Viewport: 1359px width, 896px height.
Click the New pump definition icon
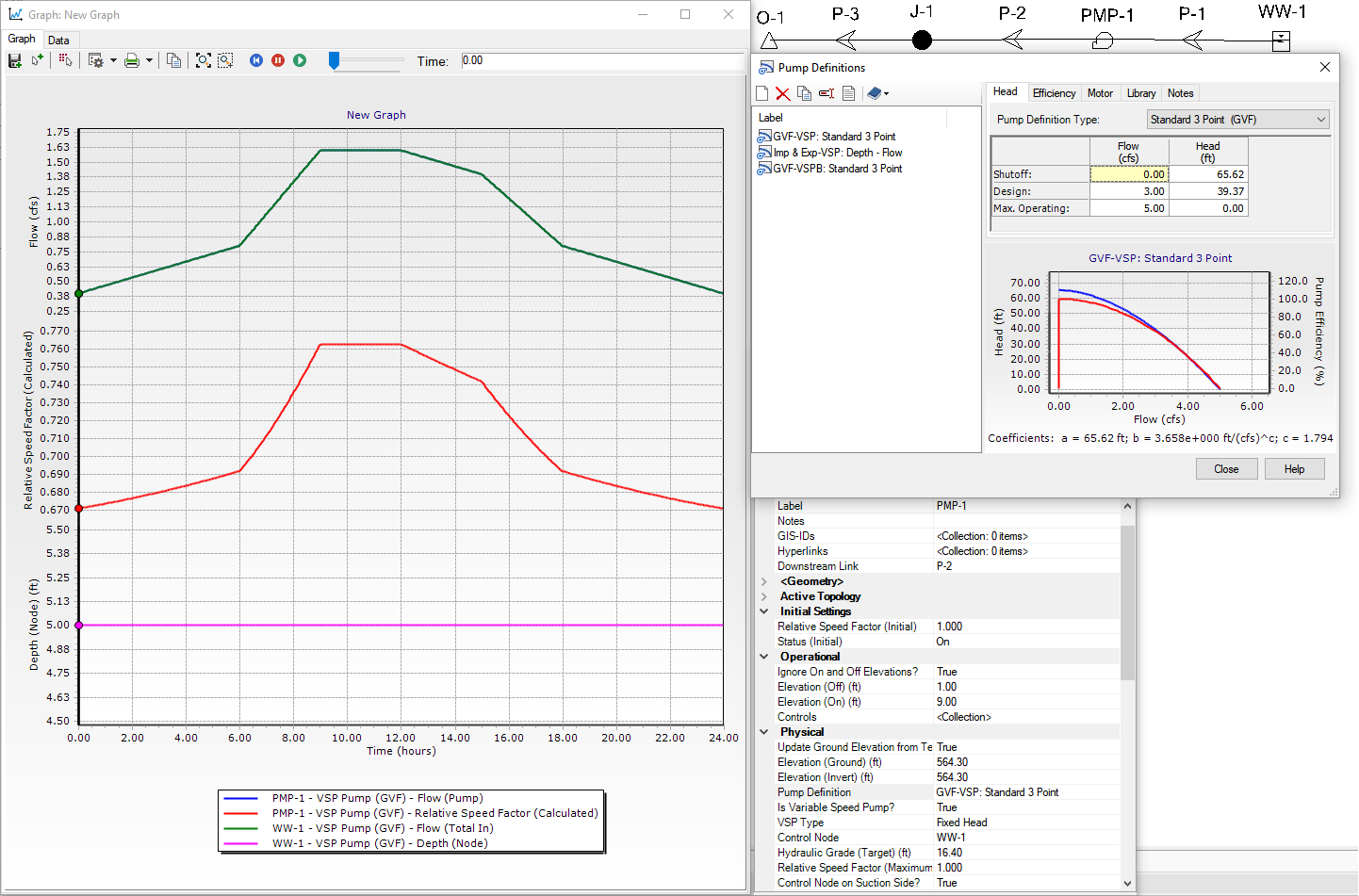[x=762, y=93]
